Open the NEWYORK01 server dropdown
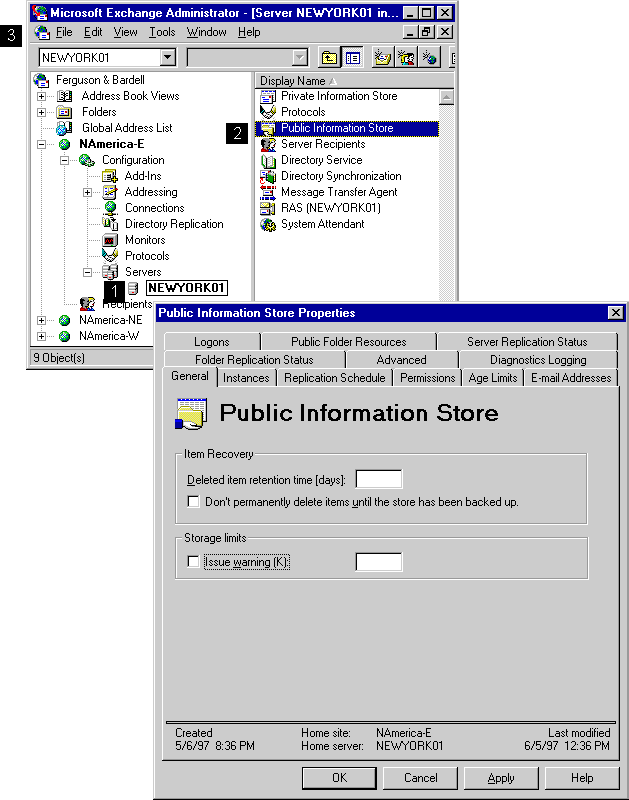The image size is (629, 800). [x=167, y=57]
